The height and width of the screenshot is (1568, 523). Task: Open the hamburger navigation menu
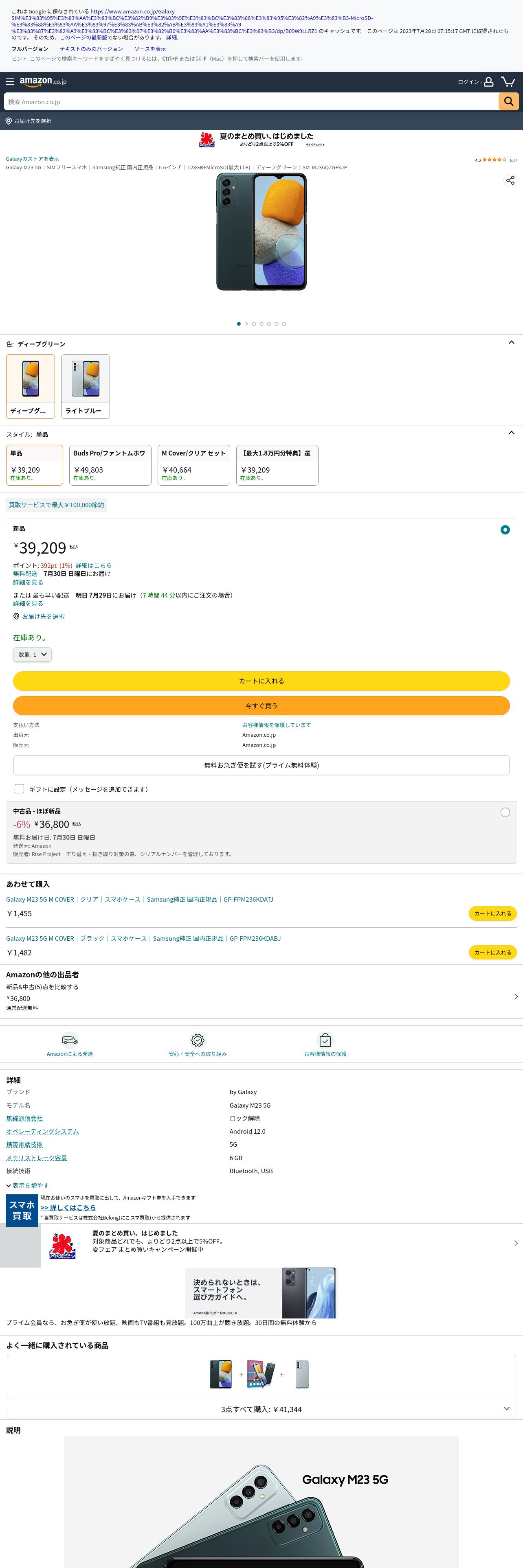(x=10, y=81)
